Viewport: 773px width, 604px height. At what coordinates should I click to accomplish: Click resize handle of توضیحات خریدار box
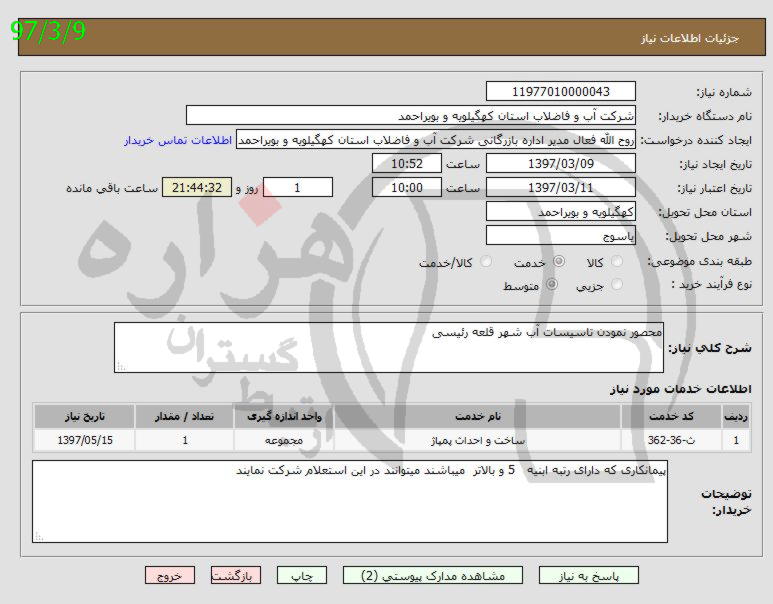click(x=39, y=536)
